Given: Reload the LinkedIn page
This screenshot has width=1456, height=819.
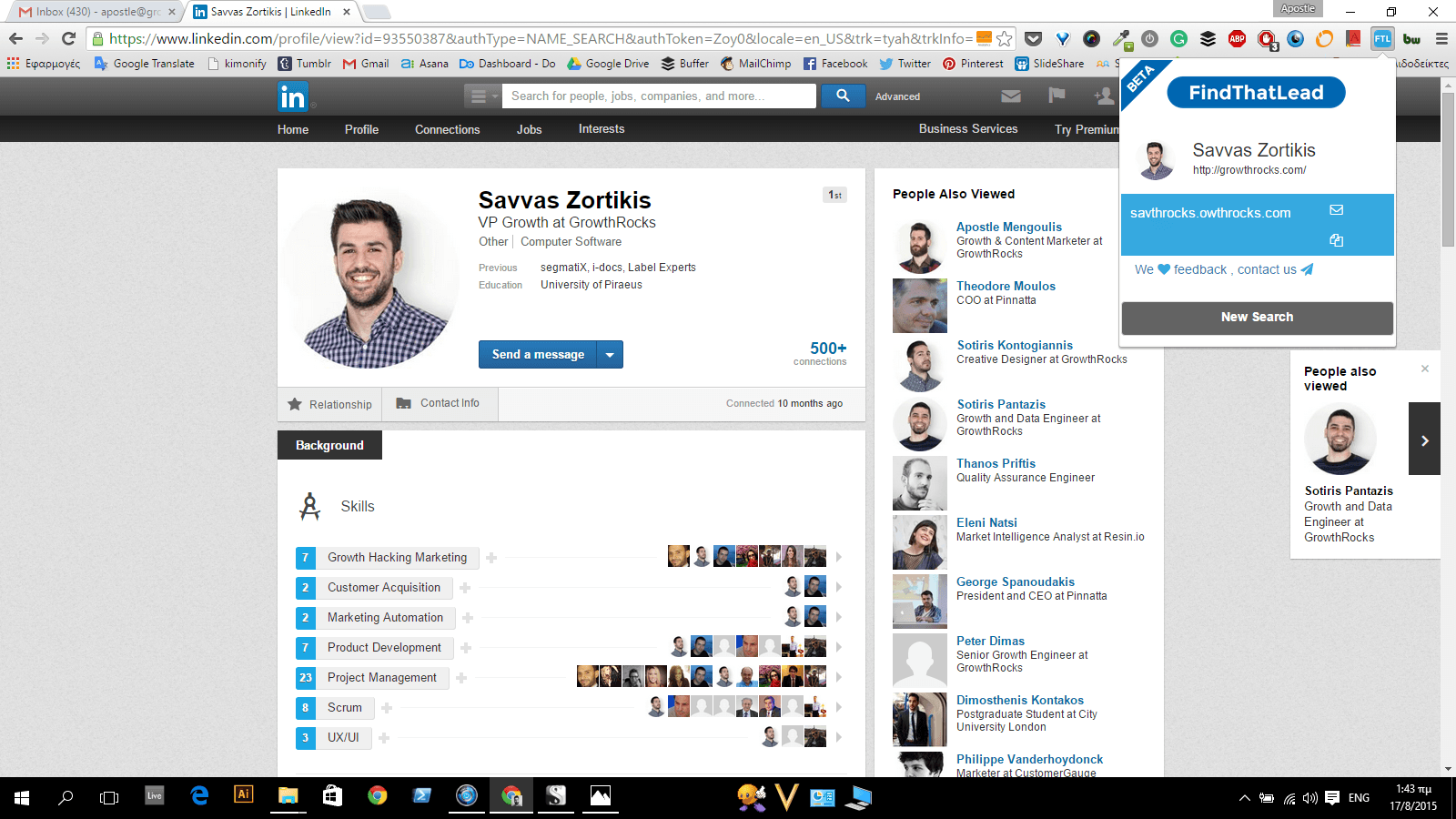Looking at the screenshot, I should click(x=68, y=38).
